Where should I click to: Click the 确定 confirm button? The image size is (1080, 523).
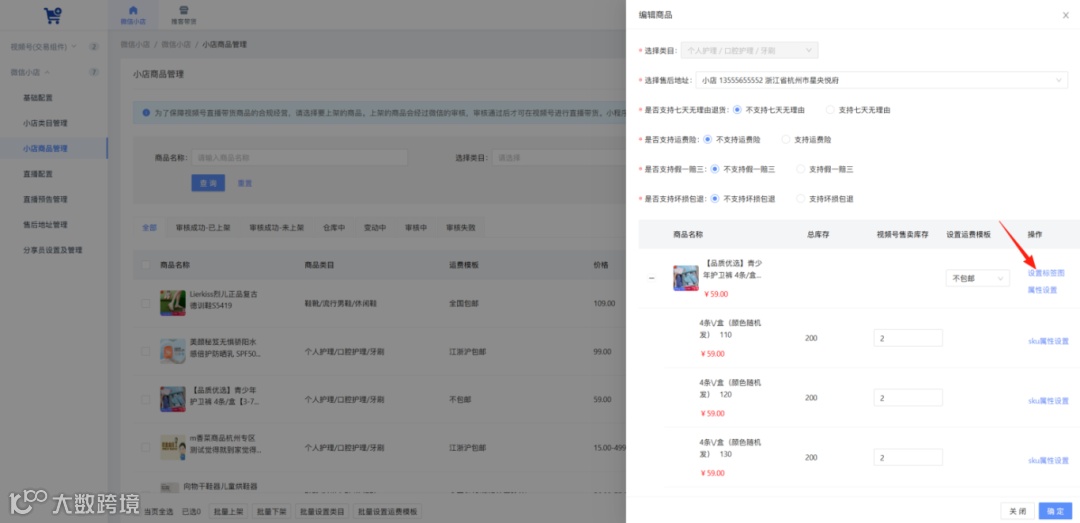(x=1055, y=511)
